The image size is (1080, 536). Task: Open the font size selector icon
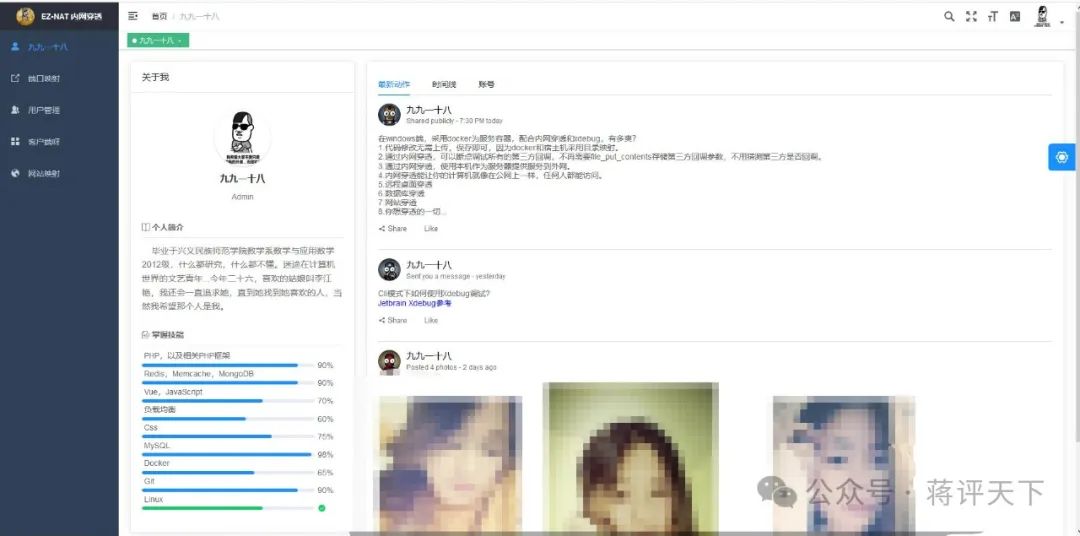pos(993,16)
